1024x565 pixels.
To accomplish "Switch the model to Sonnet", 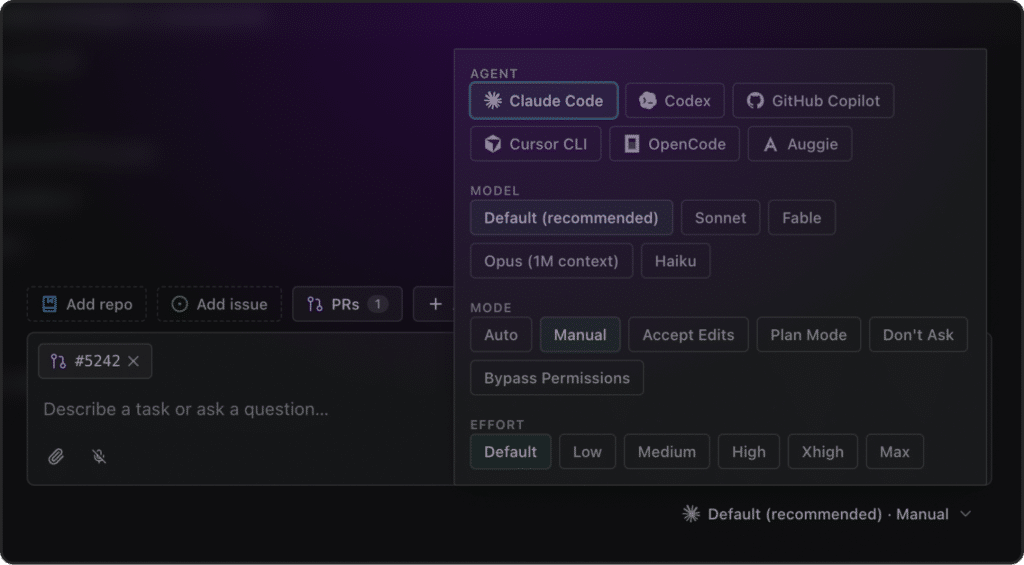I will 720,218.
